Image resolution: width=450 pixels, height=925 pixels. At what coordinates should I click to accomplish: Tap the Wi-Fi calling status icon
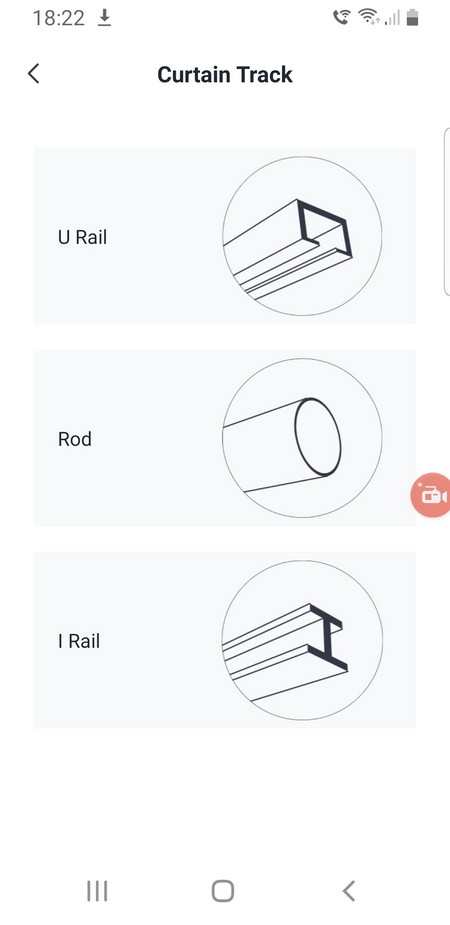point(341,18)
